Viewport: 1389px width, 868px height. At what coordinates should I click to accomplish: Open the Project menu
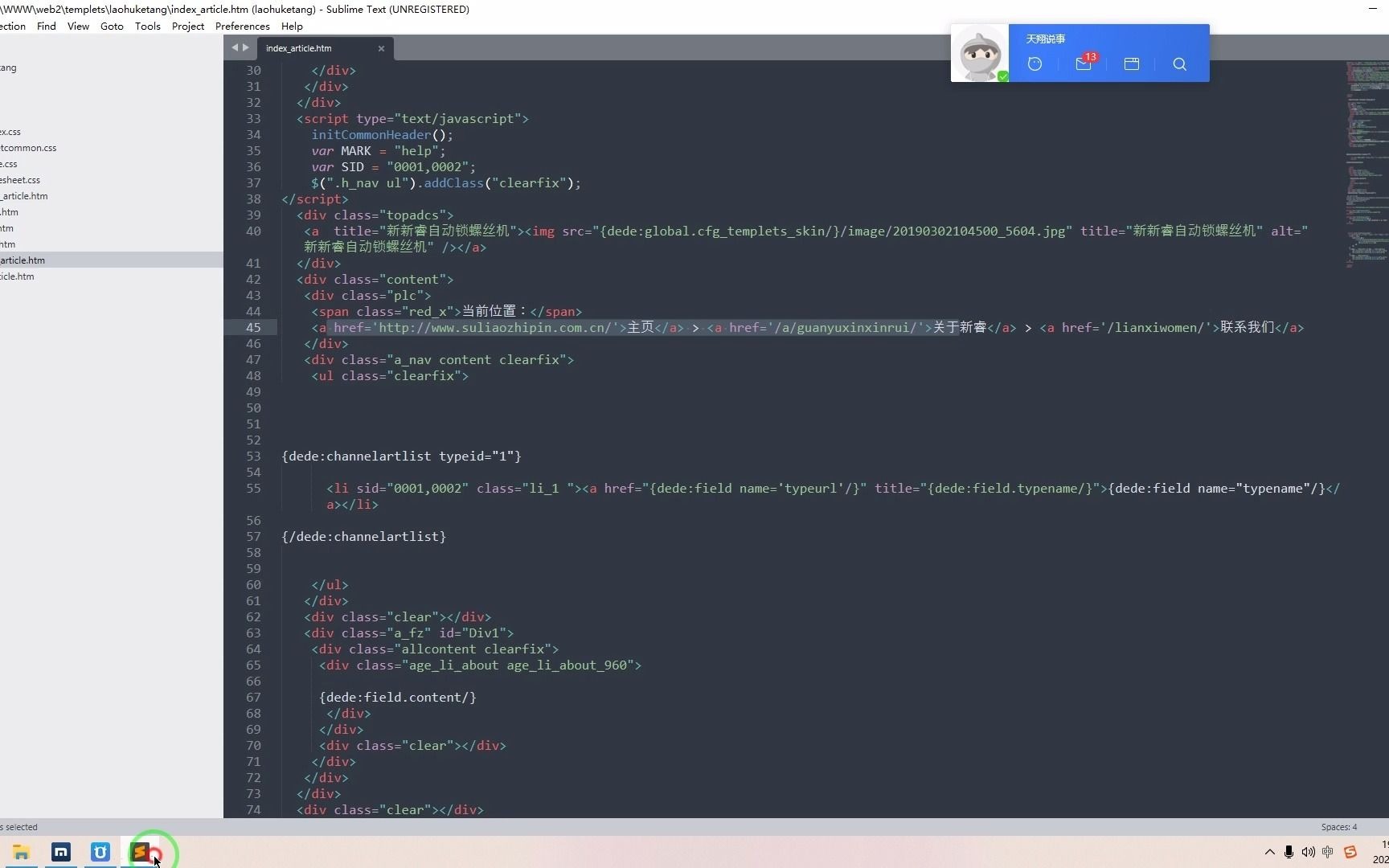click(x=188, y=26)
